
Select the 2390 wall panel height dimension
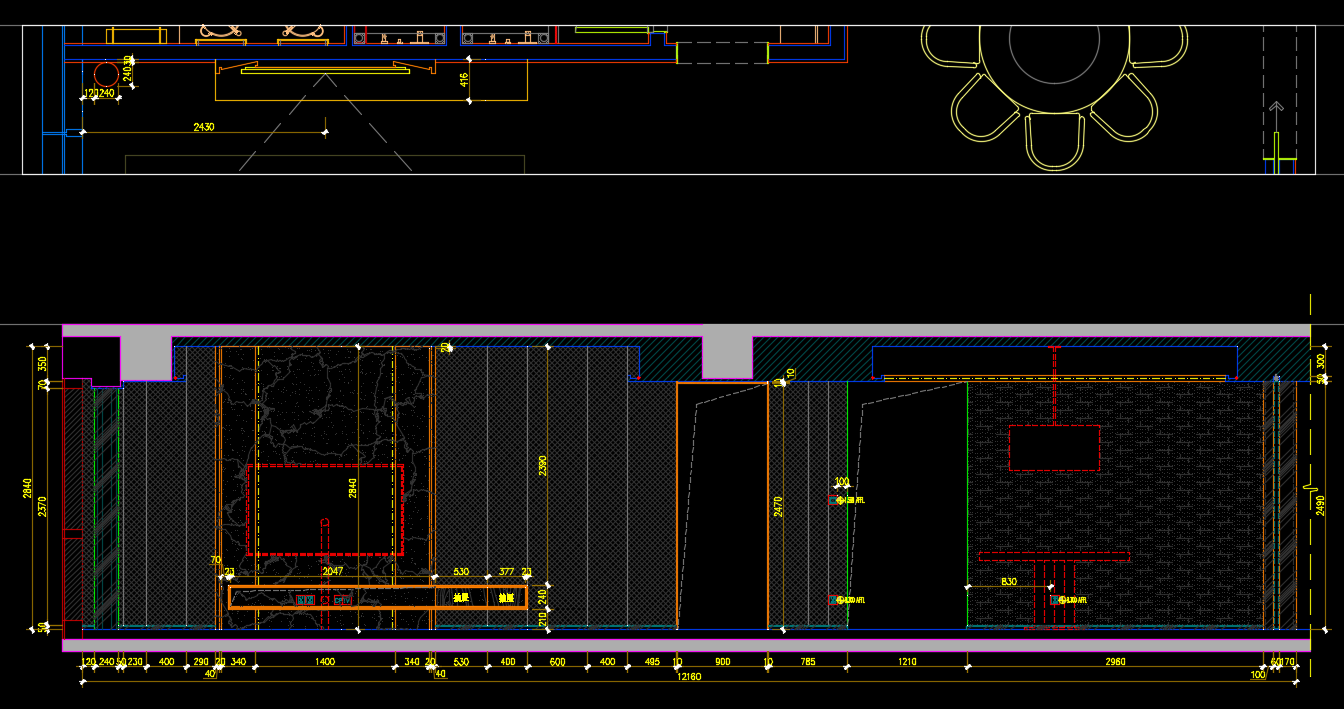[543, 465]
